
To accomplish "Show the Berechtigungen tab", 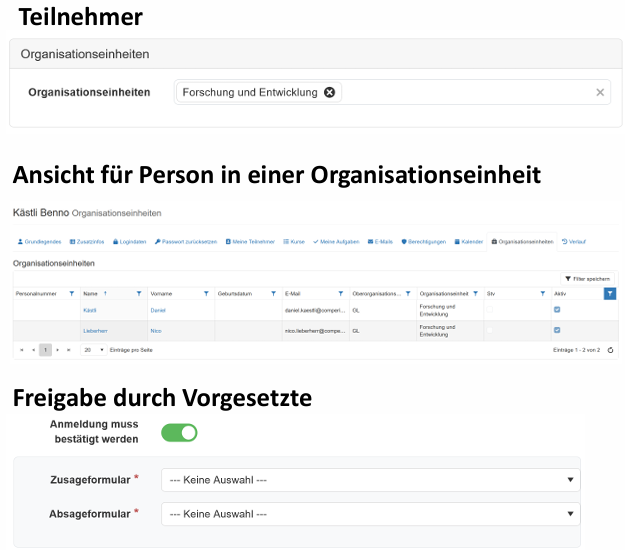I will 423,242.
